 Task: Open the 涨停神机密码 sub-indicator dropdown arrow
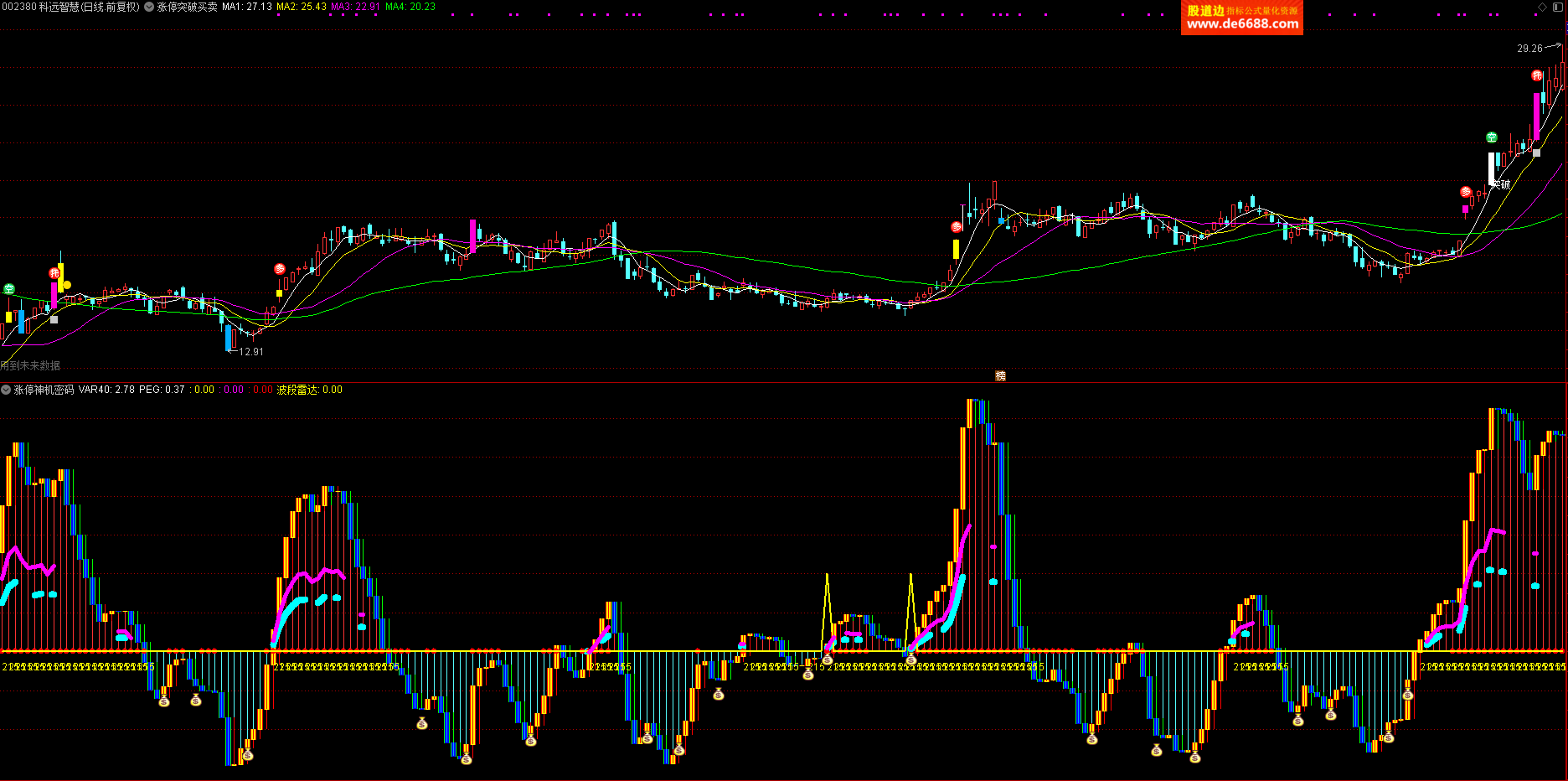tap(7, 390)
